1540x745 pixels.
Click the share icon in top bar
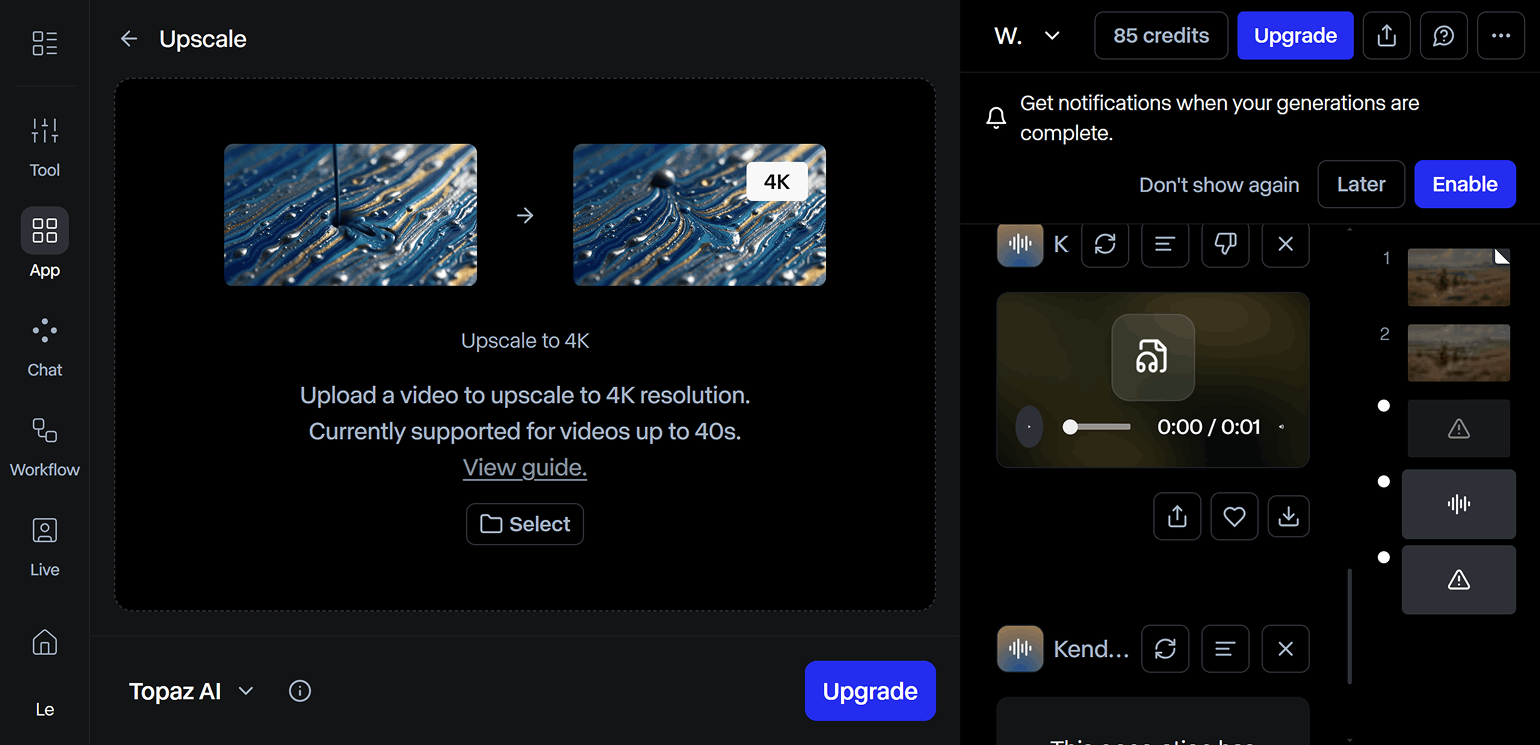pos(1386,36)
